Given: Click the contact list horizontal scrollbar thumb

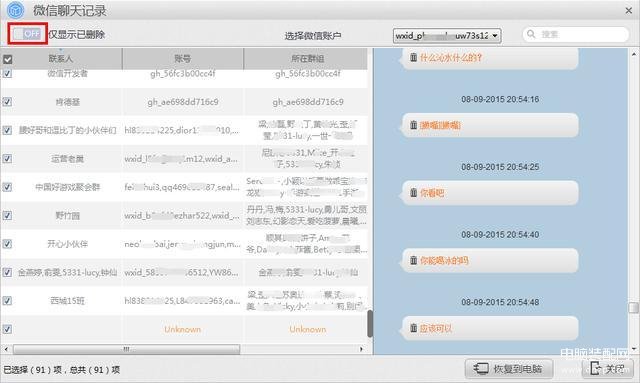Looking at the screenshot, I should pyautogui.click(x=127, y=349).
